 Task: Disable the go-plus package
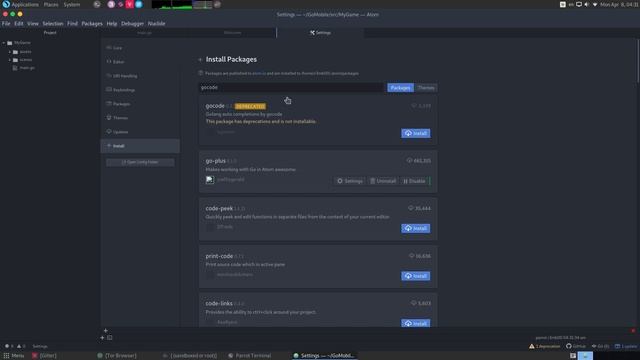click(414, 181)
